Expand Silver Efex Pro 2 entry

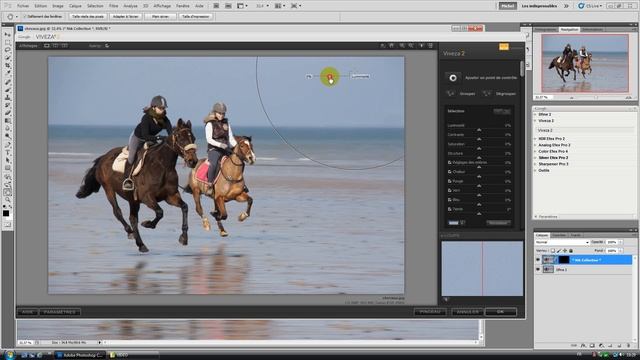tap(535, 158)
